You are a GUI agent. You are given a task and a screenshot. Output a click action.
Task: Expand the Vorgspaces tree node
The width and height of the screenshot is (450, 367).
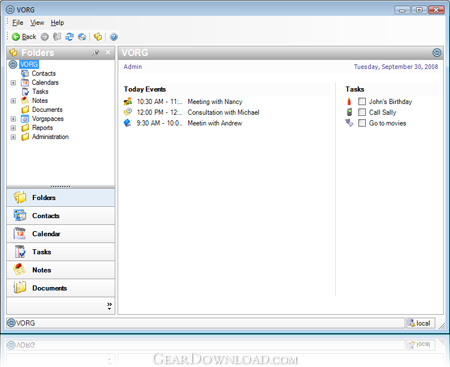click(13, 119)
